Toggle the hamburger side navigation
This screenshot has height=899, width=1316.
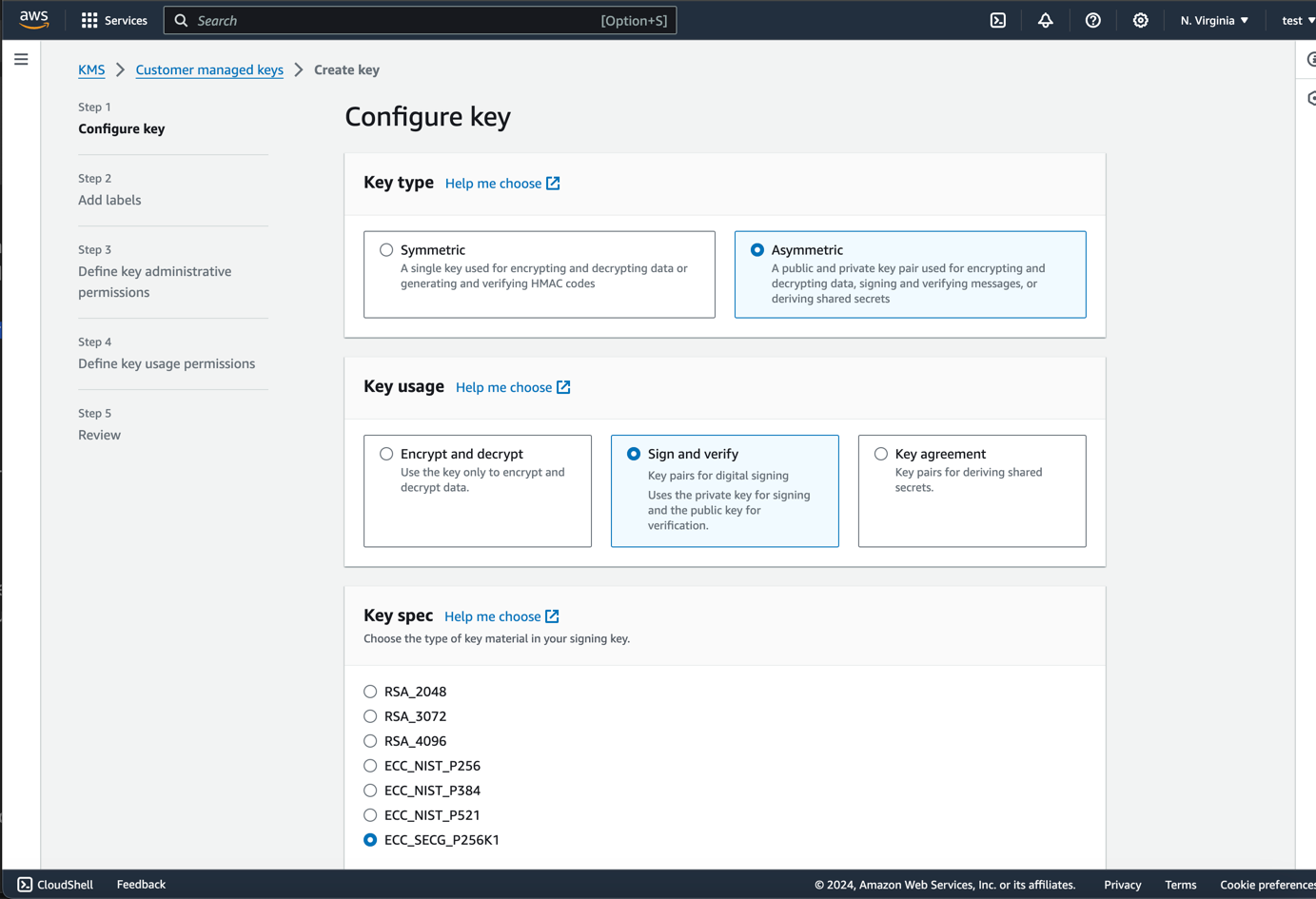click(21, 59)
